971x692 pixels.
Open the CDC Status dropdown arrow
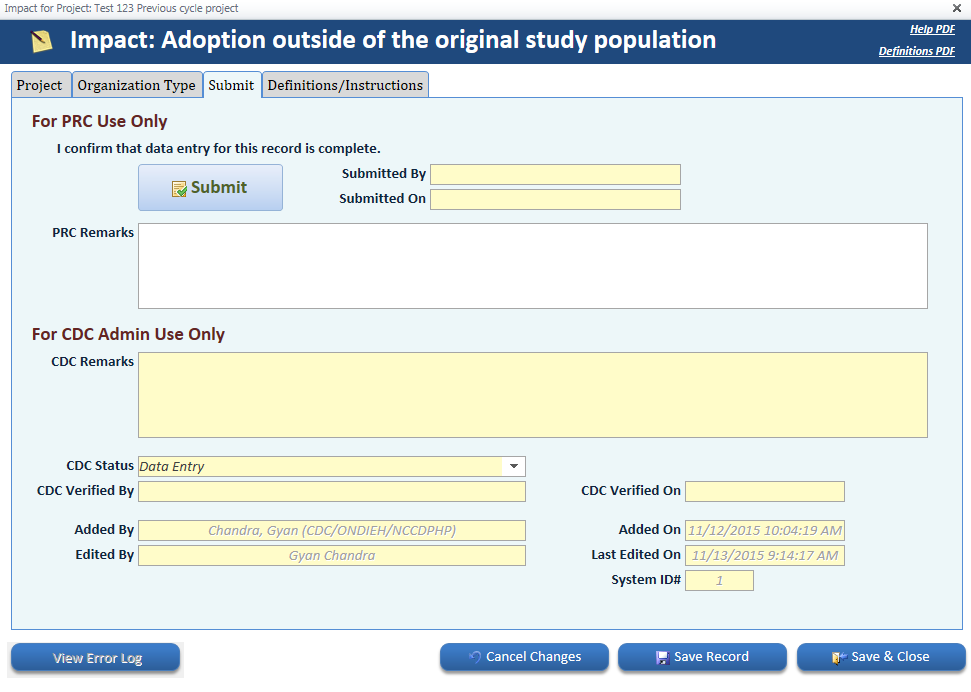(514, 466)
